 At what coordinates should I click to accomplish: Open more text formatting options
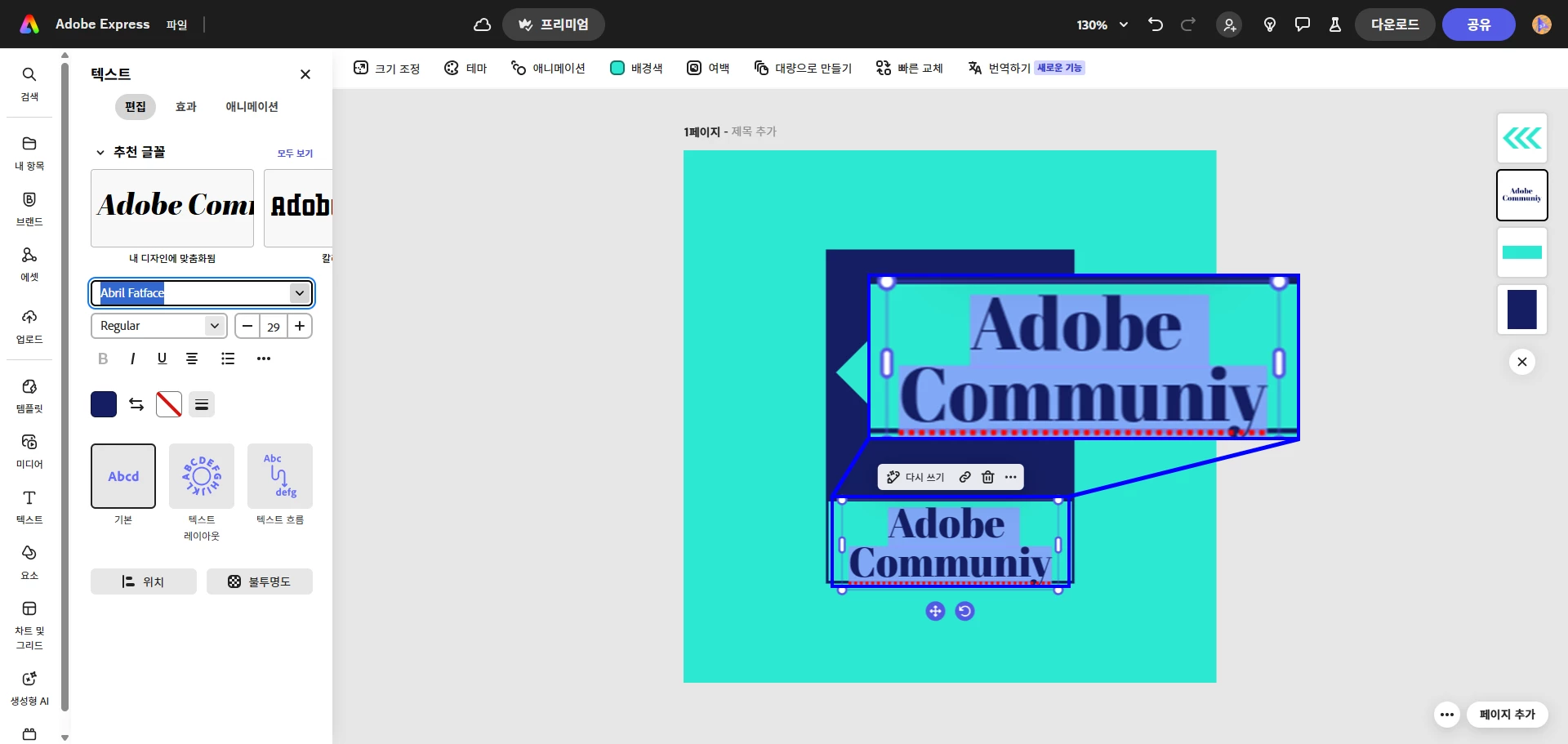coord(264,359)
